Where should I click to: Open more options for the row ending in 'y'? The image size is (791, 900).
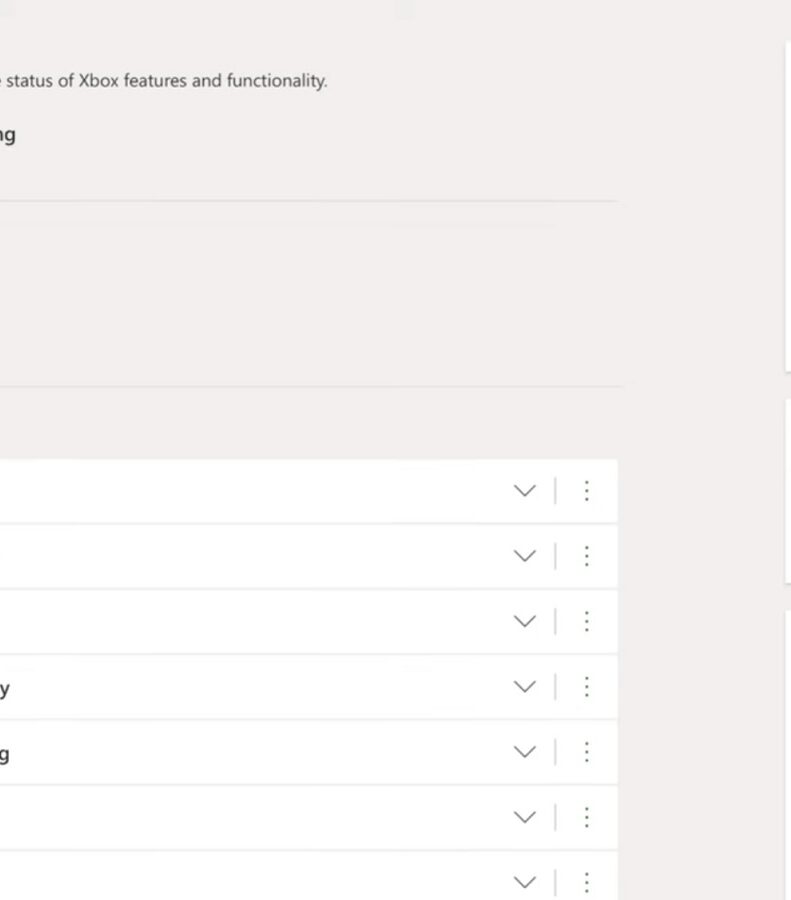click(x=586, y=687)
